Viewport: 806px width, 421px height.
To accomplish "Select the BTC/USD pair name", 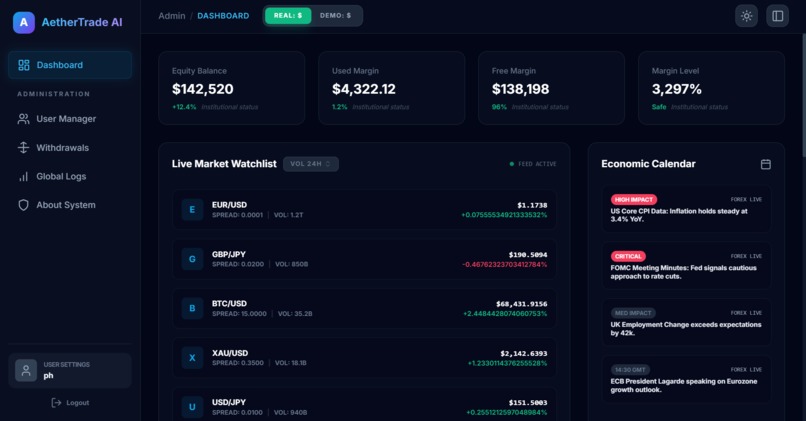I will point(229,303).
